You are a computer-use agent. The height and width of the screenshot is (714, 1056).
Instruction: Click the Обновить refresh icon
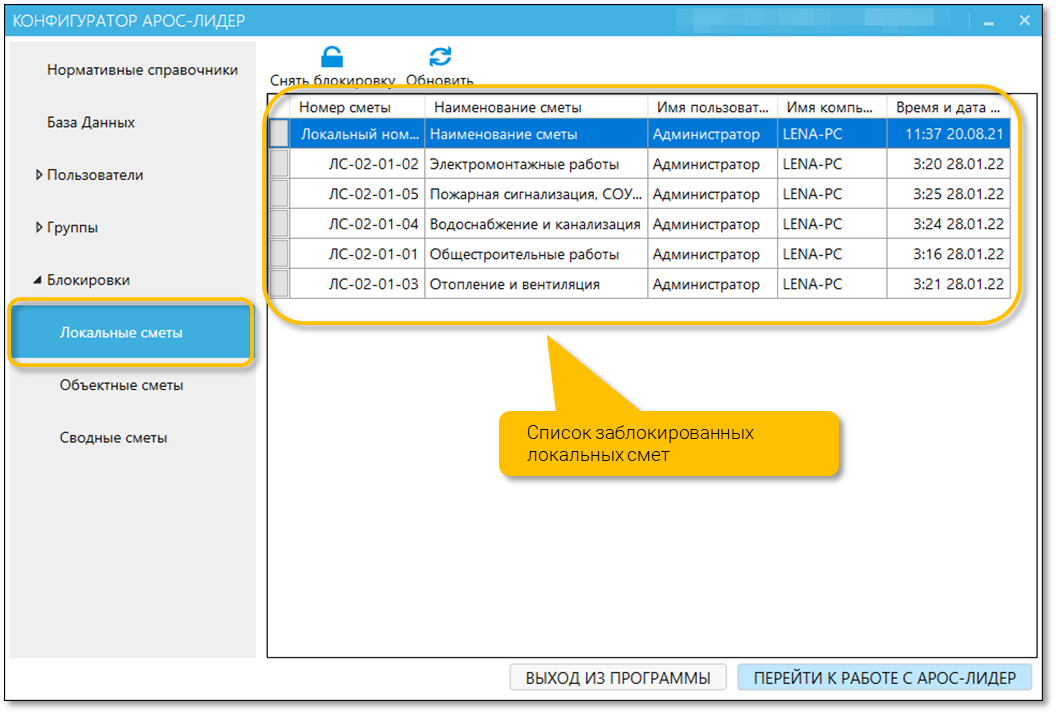coord(440,57)
